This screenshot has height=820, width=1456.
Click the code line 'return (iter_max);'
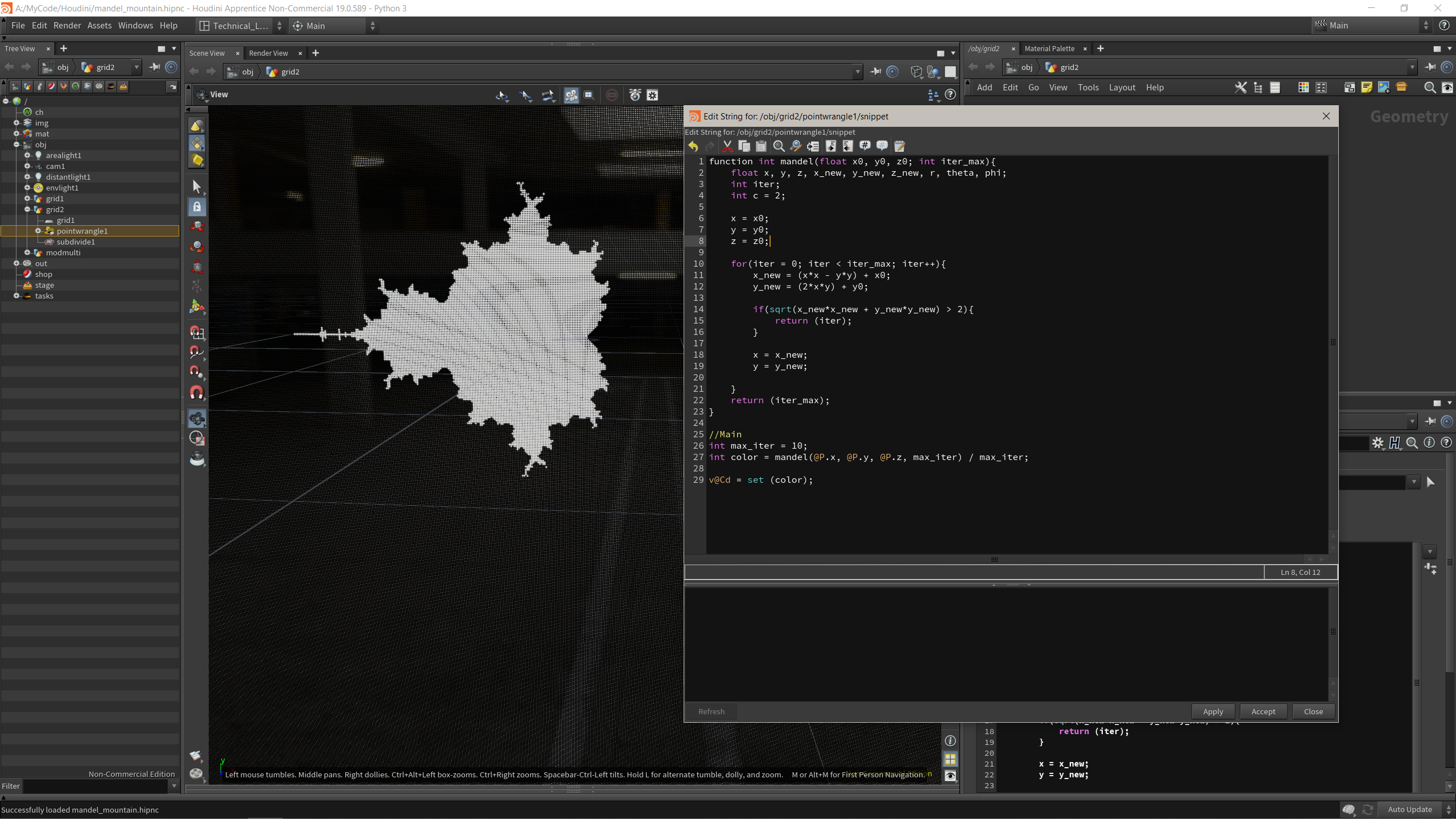point(780,400)
